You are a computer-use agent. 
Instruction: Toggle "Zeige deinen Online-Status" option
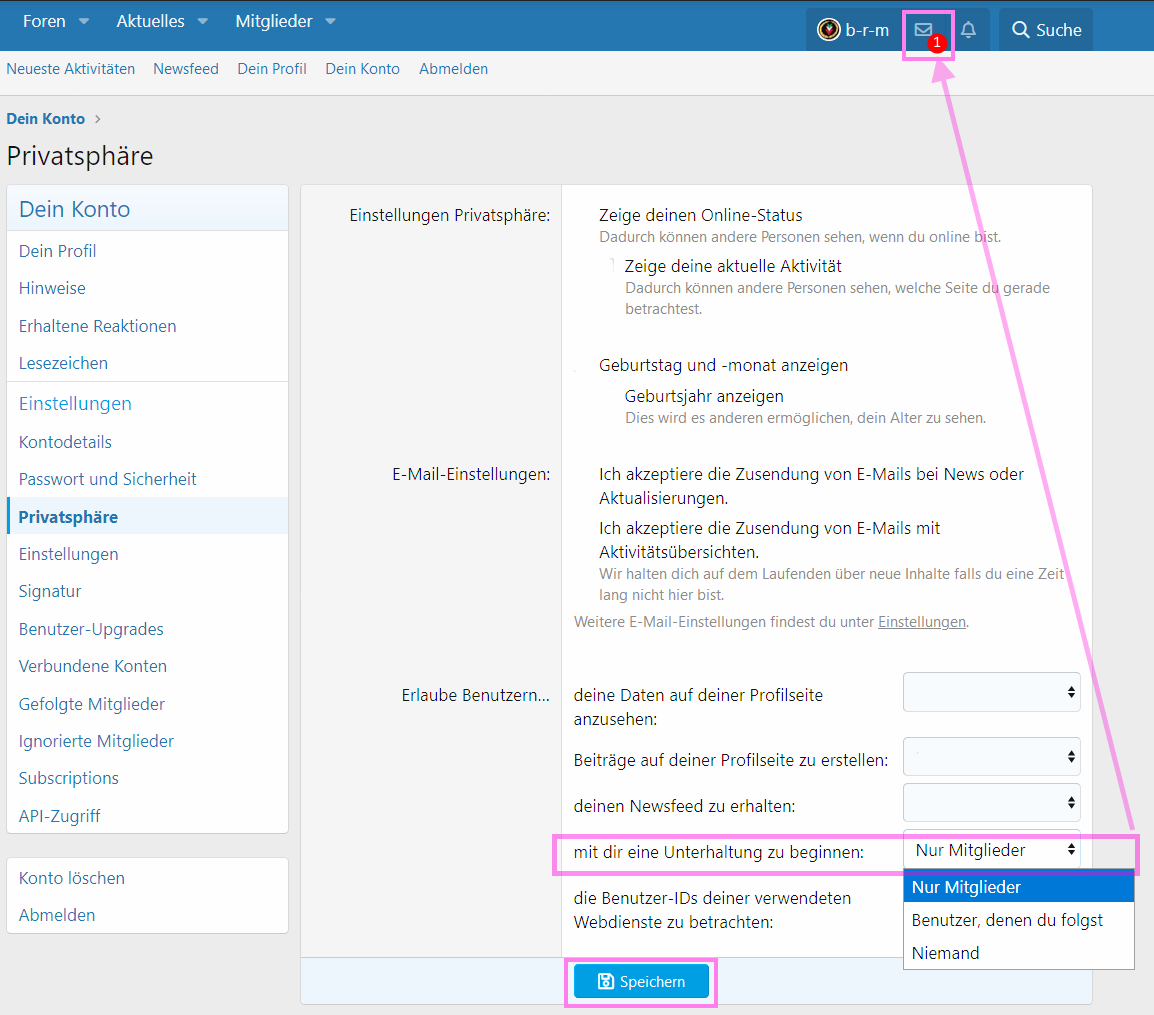click(x=700, y=215)
